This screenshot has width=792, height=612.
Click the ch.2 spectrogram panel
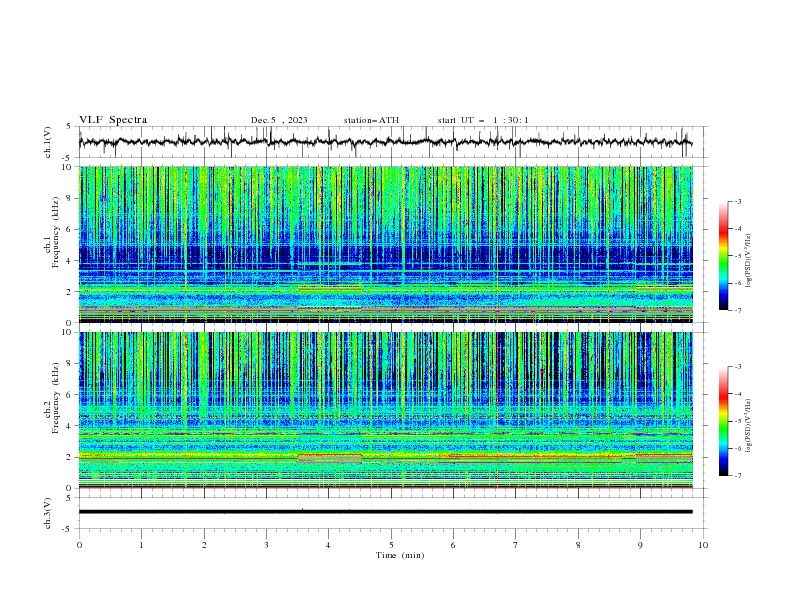pyautogui.click(x=386, y=410)
